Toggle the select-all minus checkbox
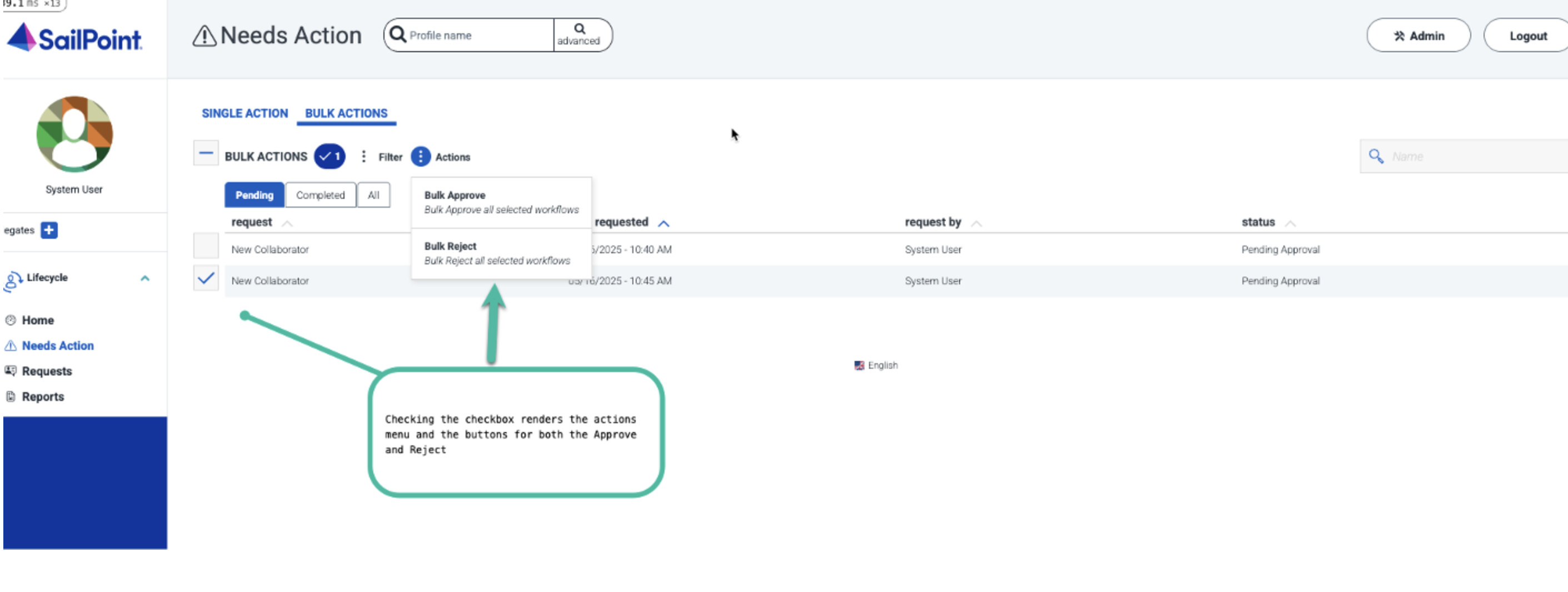Image resolution: width=1568 pixels, height=592 pixels. 206,153
